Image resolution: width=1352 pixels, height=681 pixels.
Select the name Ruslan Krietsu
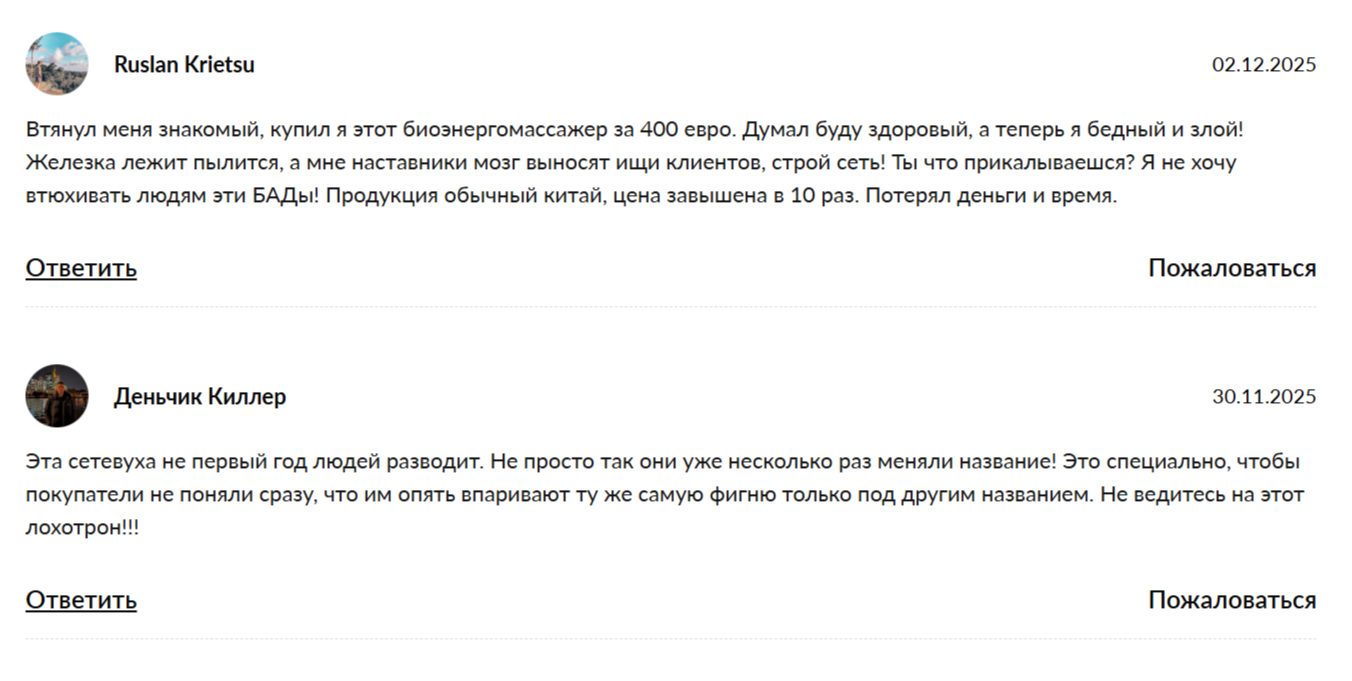coord(185,64)
